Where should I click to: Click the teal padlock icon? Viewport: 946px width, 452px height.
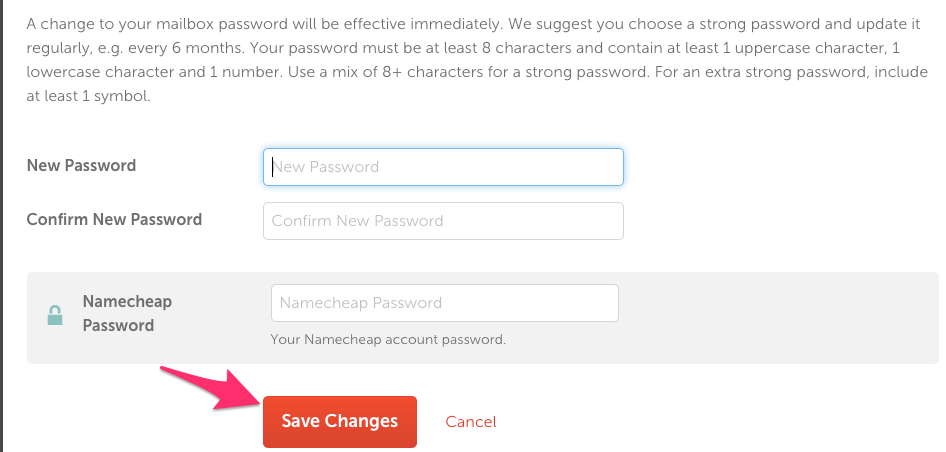coord(55,316)
